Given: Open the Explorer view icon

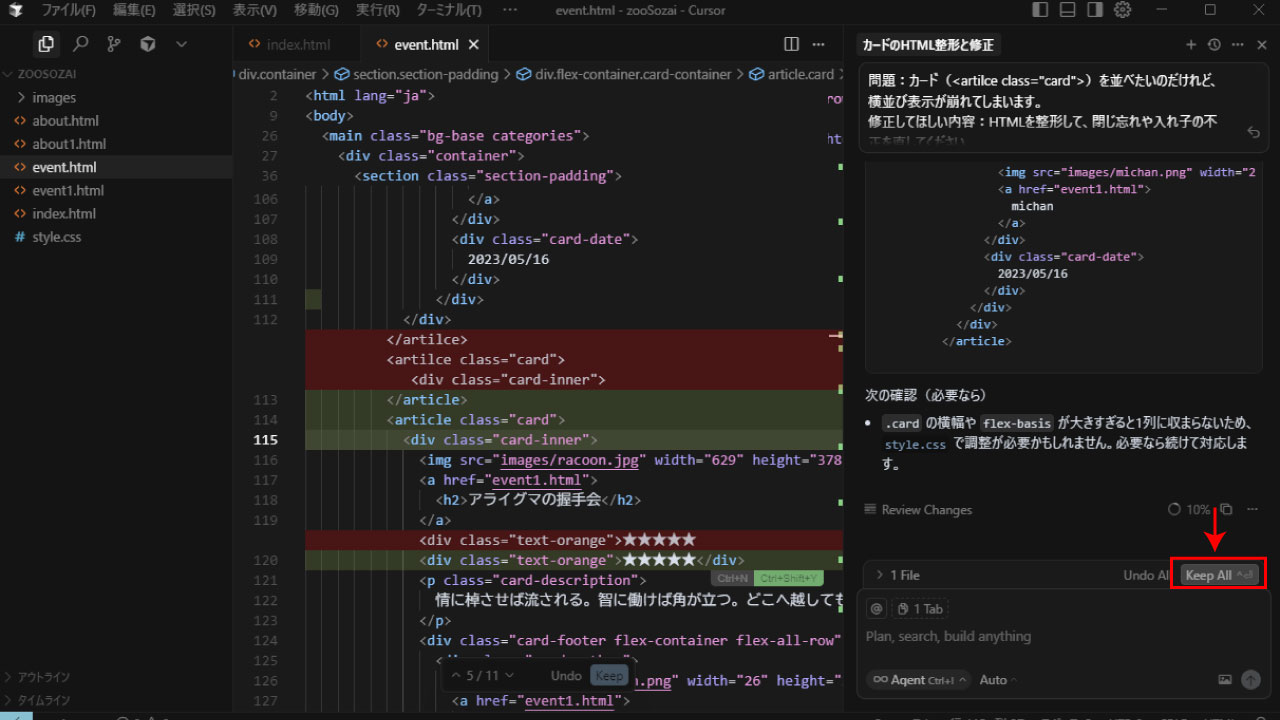Looking at the screenshot, I should pyautogui.click(x=46, y=44).
